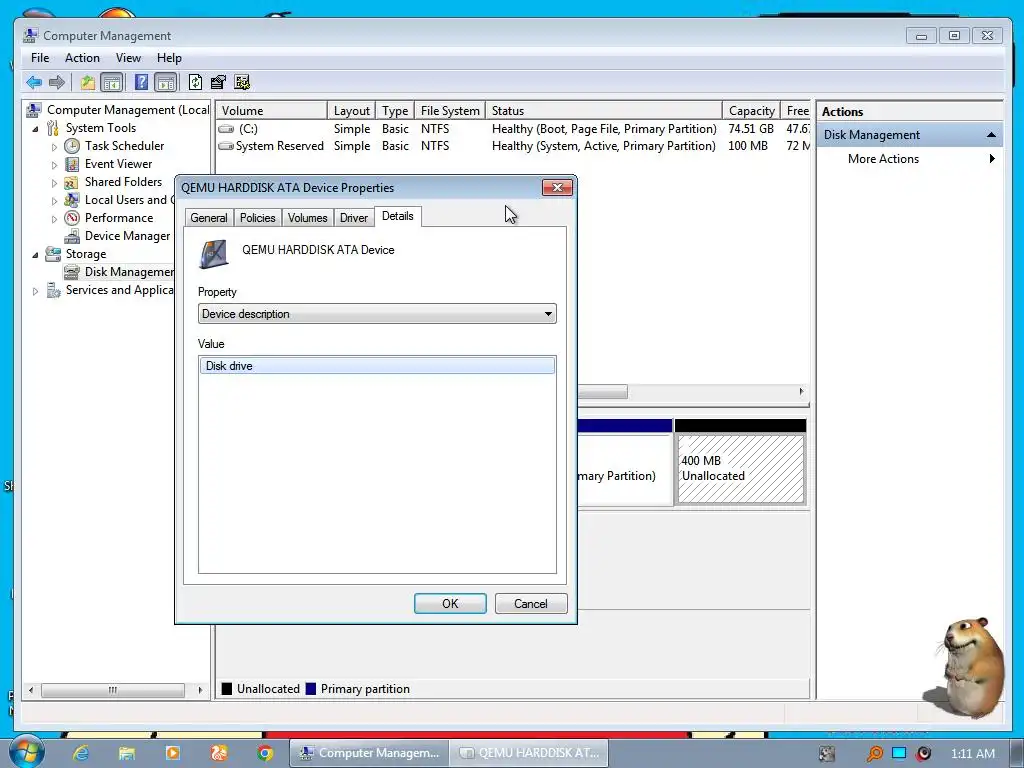
Task: Click Cancel in the Properties dialog
Action: 531,603
